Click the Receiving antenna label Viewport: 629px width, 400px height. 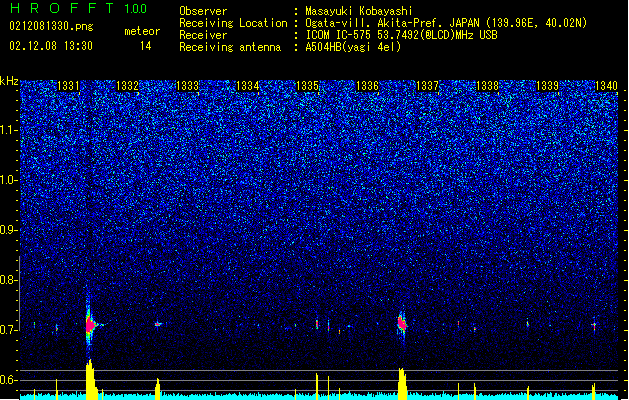point(230,47)
